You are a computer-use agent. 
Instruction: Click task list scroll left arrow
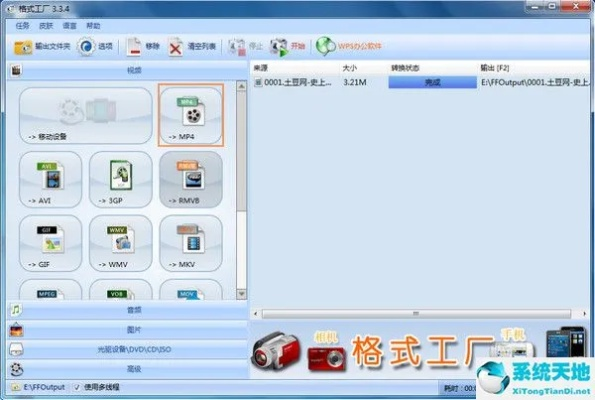tap(256, 314)
